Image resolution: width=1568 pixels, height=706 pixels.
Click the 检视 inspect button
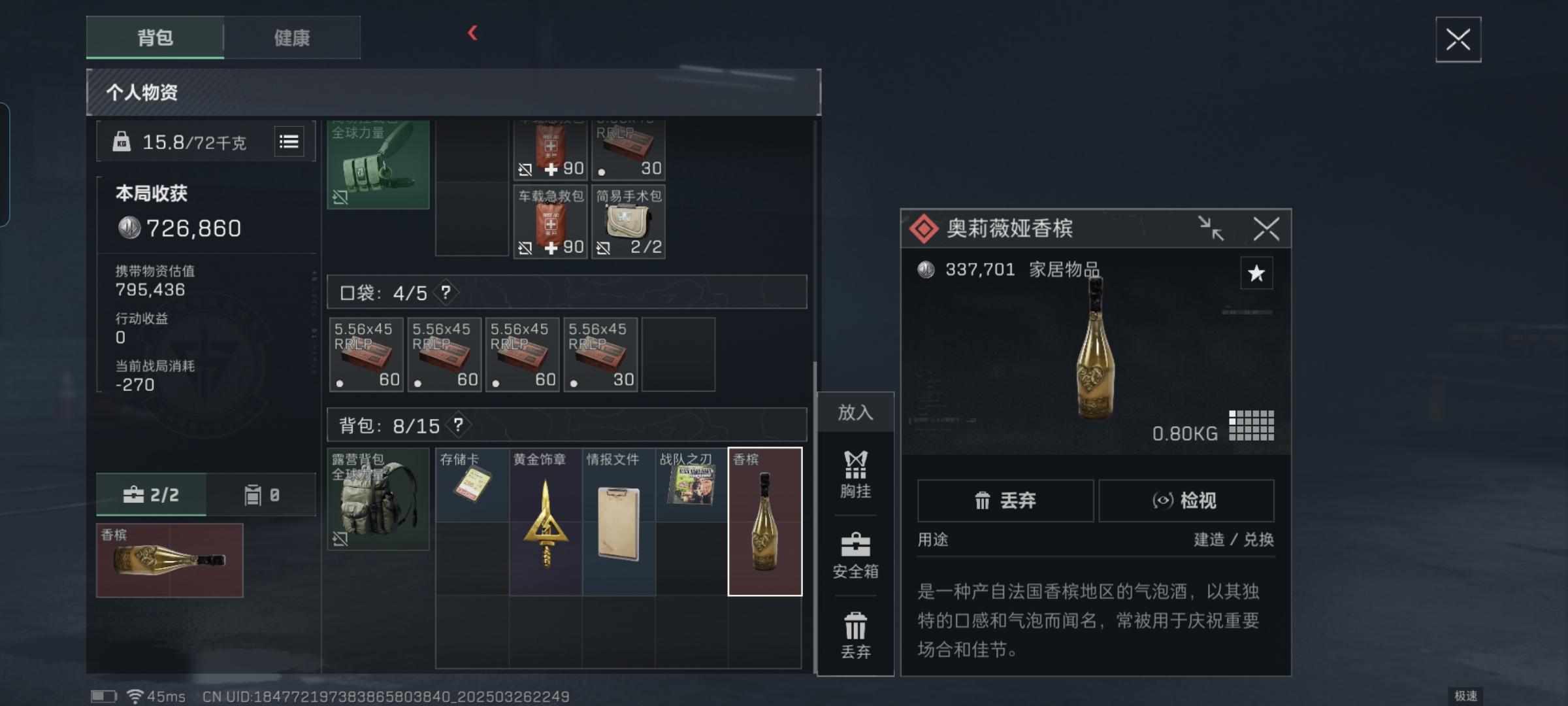point(1186,501)
